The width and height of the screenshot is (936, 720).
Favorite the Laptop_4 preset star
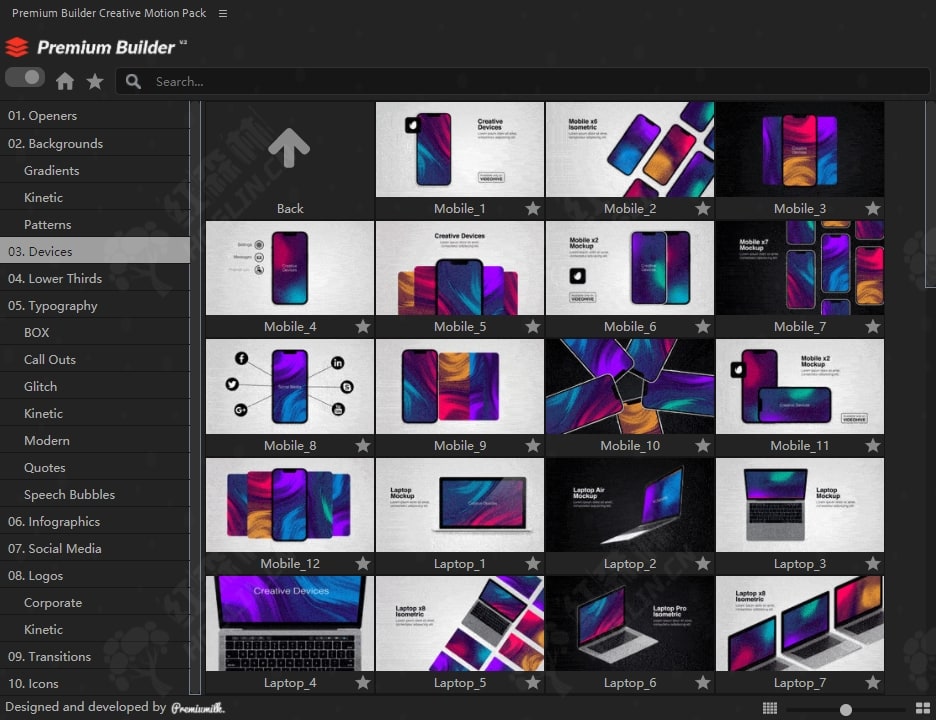(x=362, y=682)
